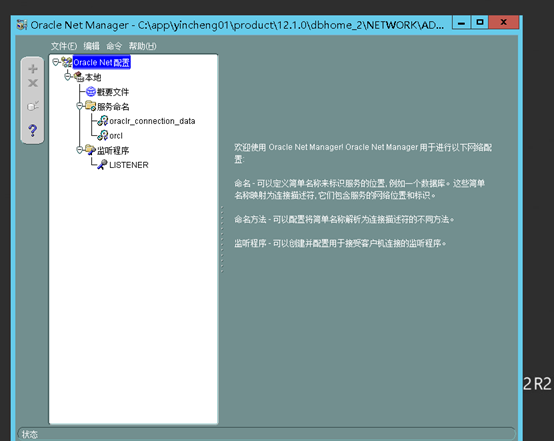Click the plus (create) toolbar icon
Screen dimensions: 554x441
tap(33, 69)
